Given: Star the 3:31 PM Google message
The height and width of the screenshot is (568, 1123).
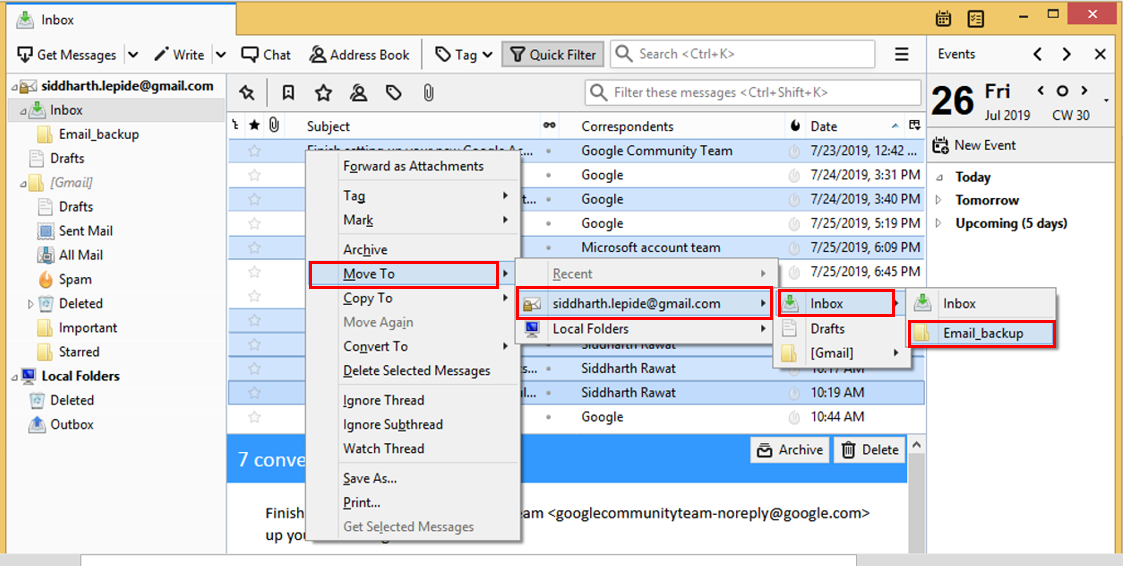Looking at the screenshot, I should point(254,175).
